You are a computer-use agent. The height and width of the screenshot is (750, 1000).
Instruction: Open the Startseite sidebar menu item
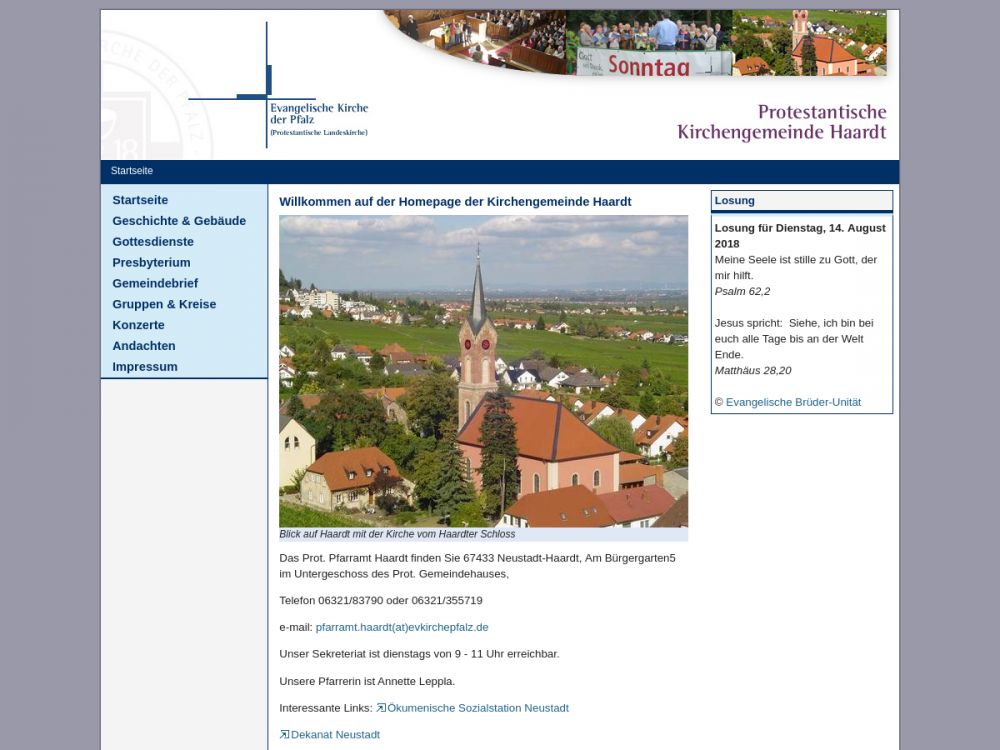[x=140, y=200]
